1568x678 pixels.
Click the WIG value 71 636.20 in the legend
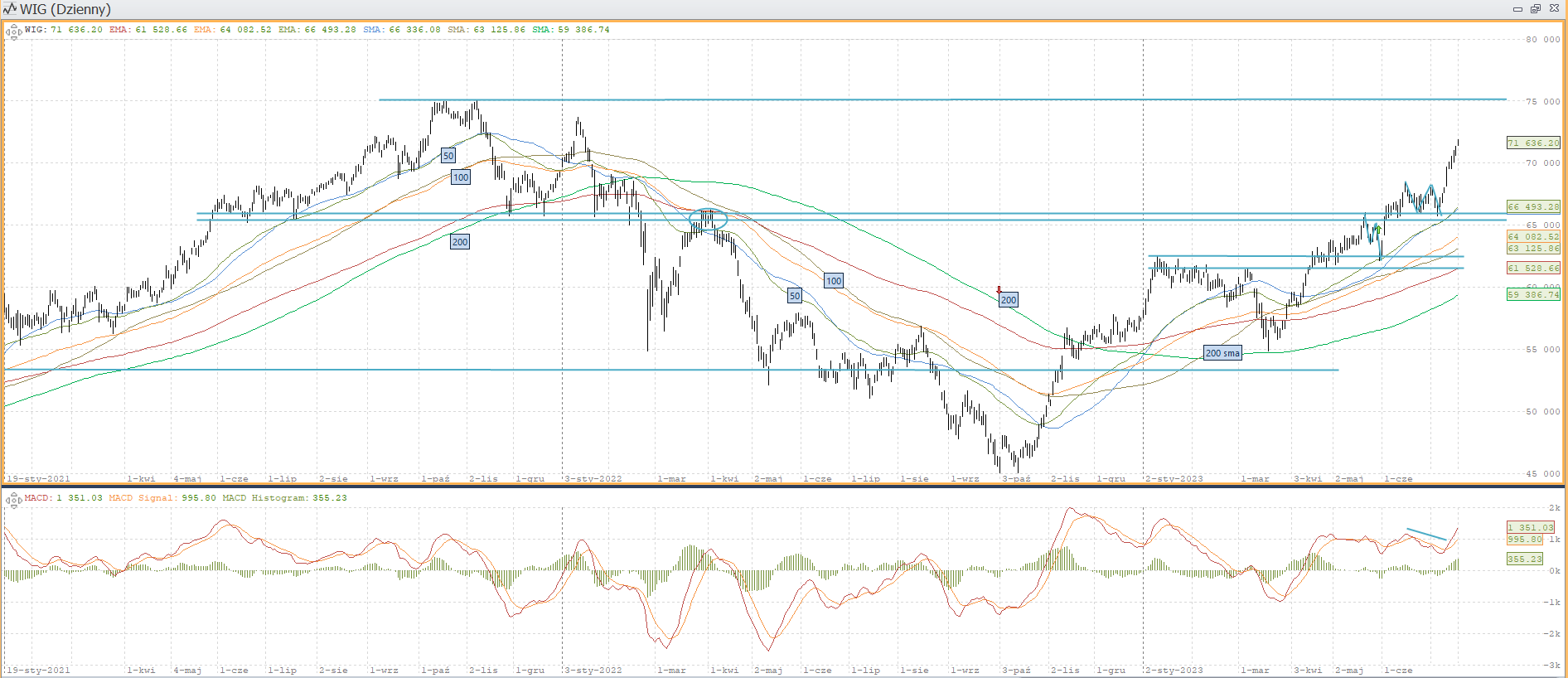[76, 30]
